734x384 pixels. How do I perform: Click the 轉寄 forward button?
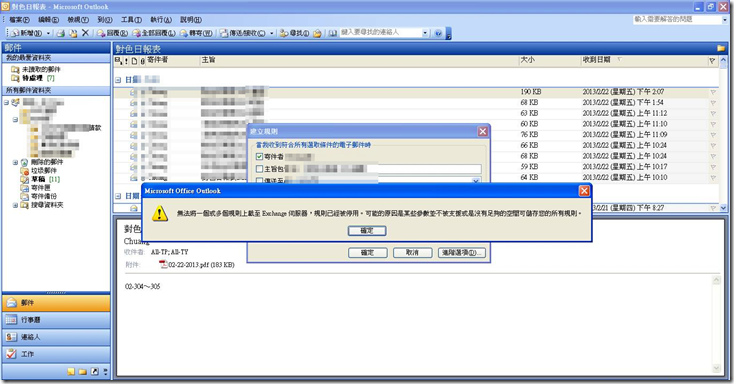pos(196,33)
